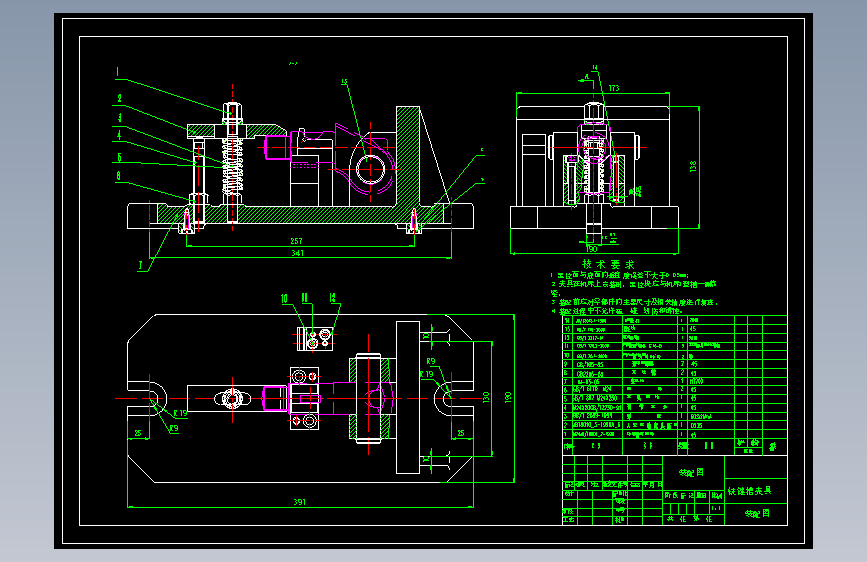Click the 257 dimension value
The image size is (867, 562).
pos(296,241)
